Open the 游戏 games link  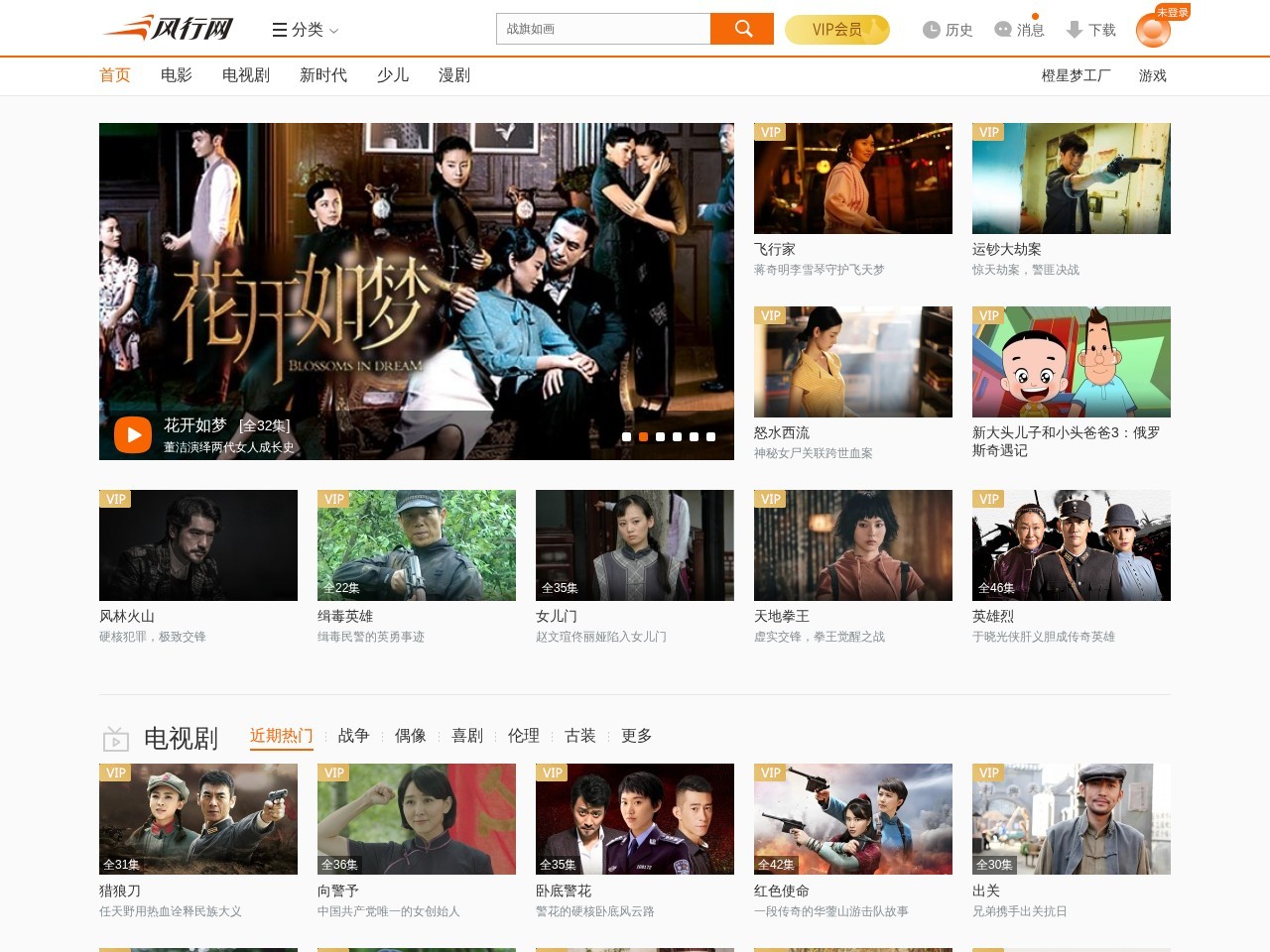click(x=1153, y=75)
